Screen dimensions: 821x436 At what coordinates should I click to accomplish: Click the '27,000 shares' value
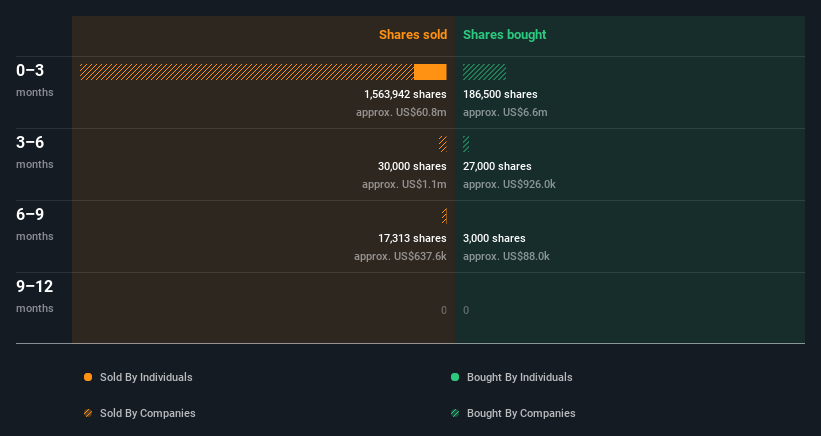pyautogui.click(x=497, y=166)
